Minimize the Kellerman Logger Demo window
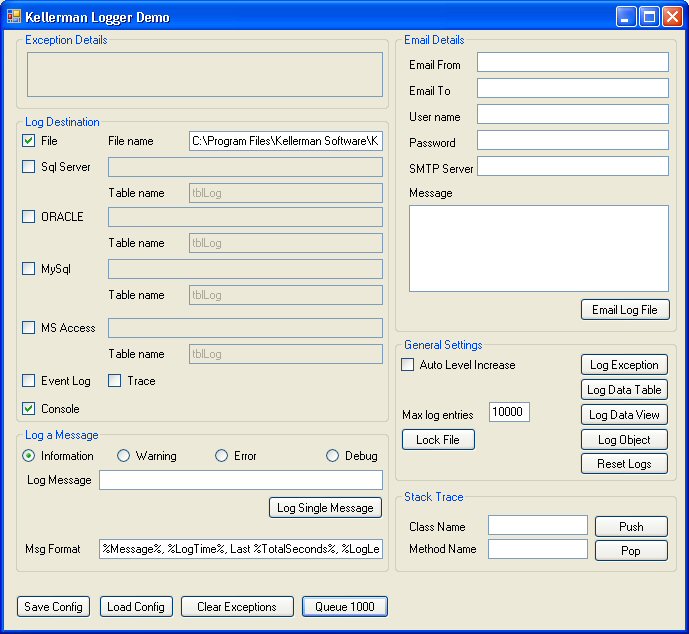Image resolution: width=689 pixels, height=634 pixels. (626, 17)
